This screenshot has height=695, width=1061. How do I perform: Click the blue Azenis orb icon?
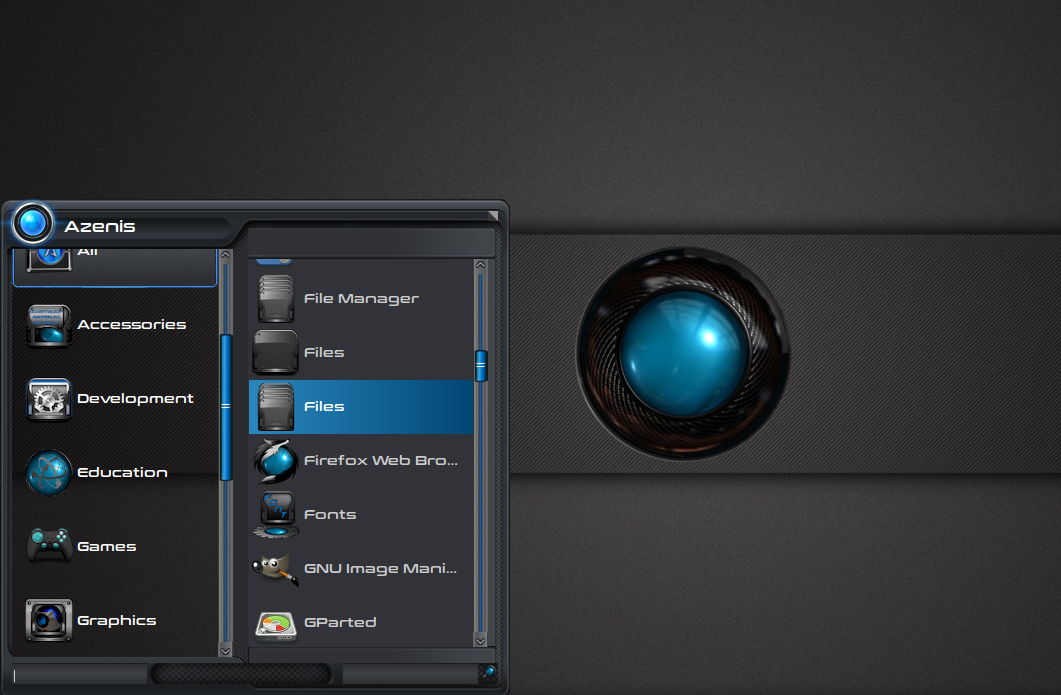(x=32, y=224)
